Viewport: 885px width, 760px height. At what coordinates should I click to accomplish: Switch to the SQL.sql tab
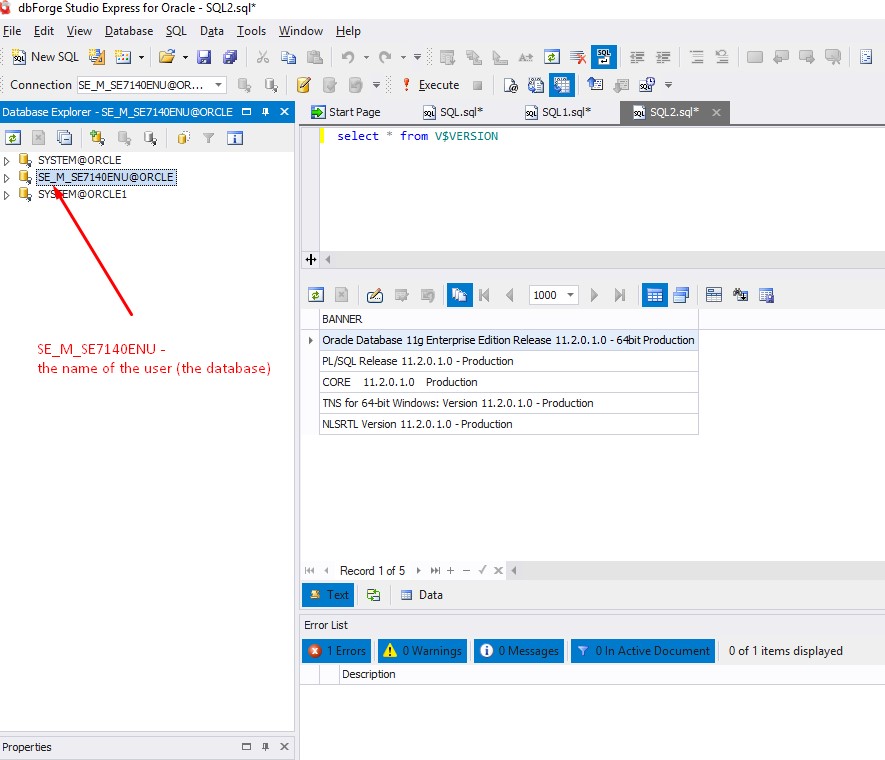click(453, 112)
